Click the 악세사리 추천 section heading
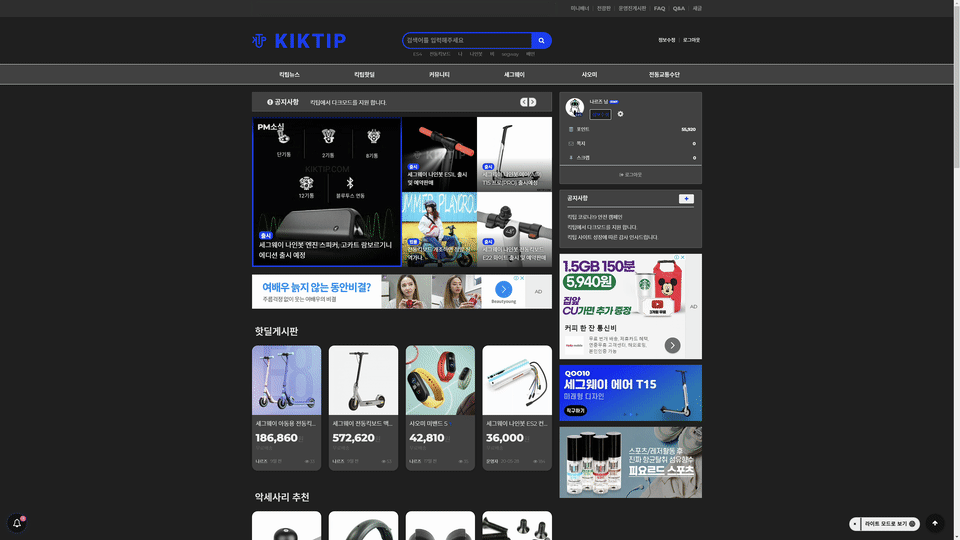 pyautogui.click(x=282, y=497)
